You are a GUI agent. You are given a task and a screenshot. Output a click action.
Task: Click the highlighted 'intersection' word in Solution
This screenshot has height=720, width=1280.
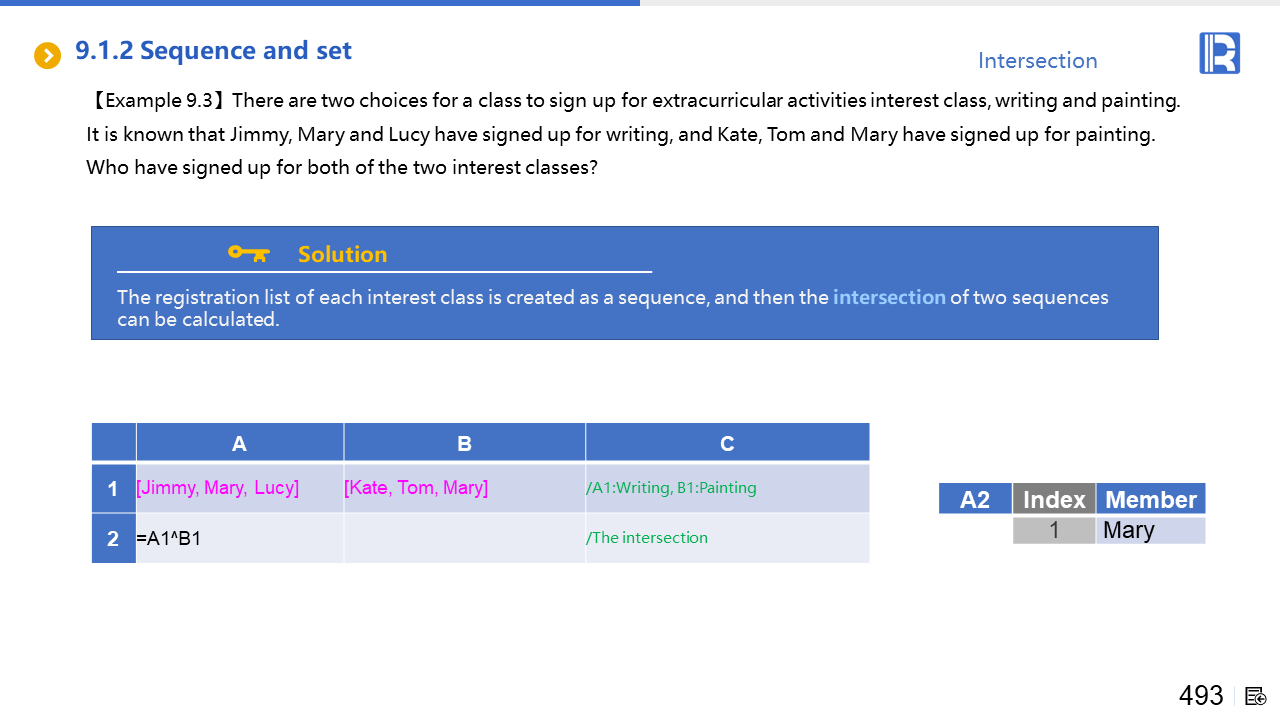pyautogui.click(x=889, y=297)
